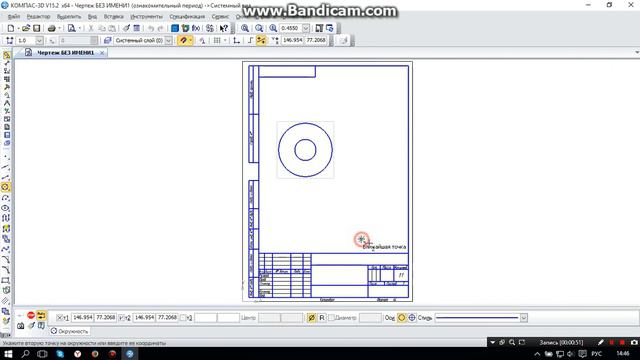Viewport: 640px width, 360px height.
Task: Click the Zoom in magnifier before the scale field
Action: pyautogui.click(x=273, y=28)
